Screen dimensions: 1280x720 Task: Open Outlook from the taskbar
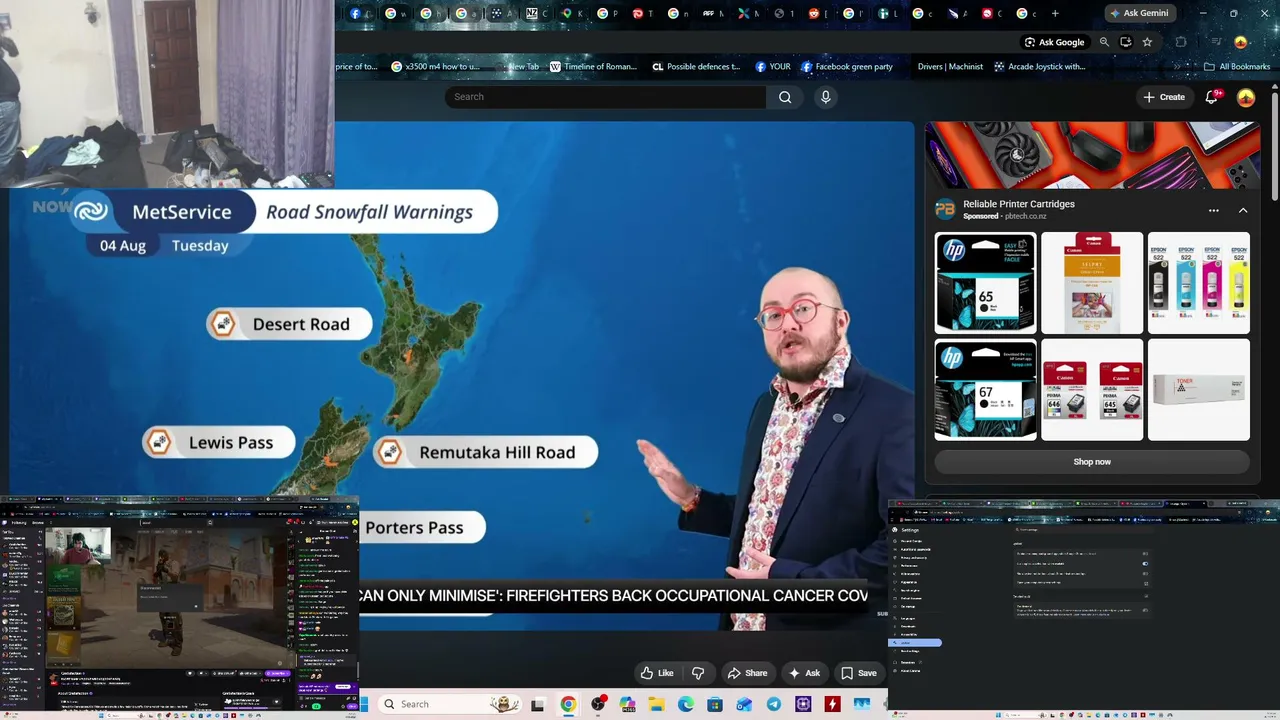pos(745,704)
